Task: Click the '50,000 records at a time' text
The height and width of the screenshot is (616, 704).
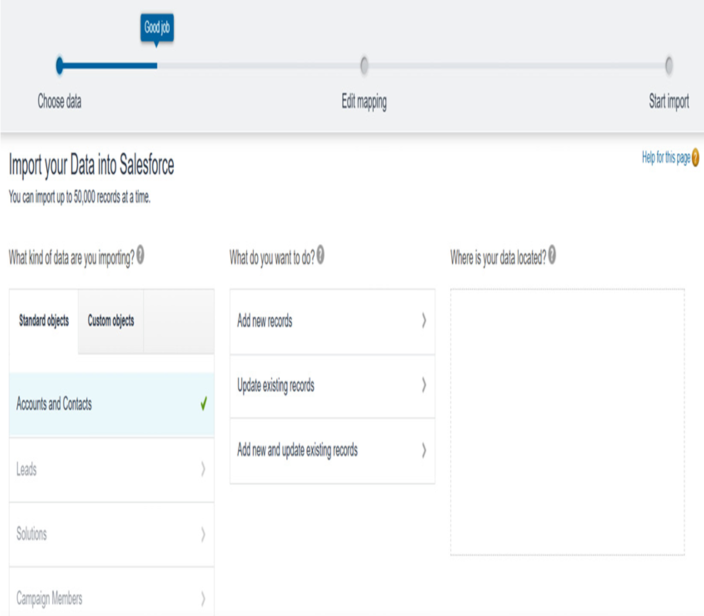Action: (x=112, y=197)
